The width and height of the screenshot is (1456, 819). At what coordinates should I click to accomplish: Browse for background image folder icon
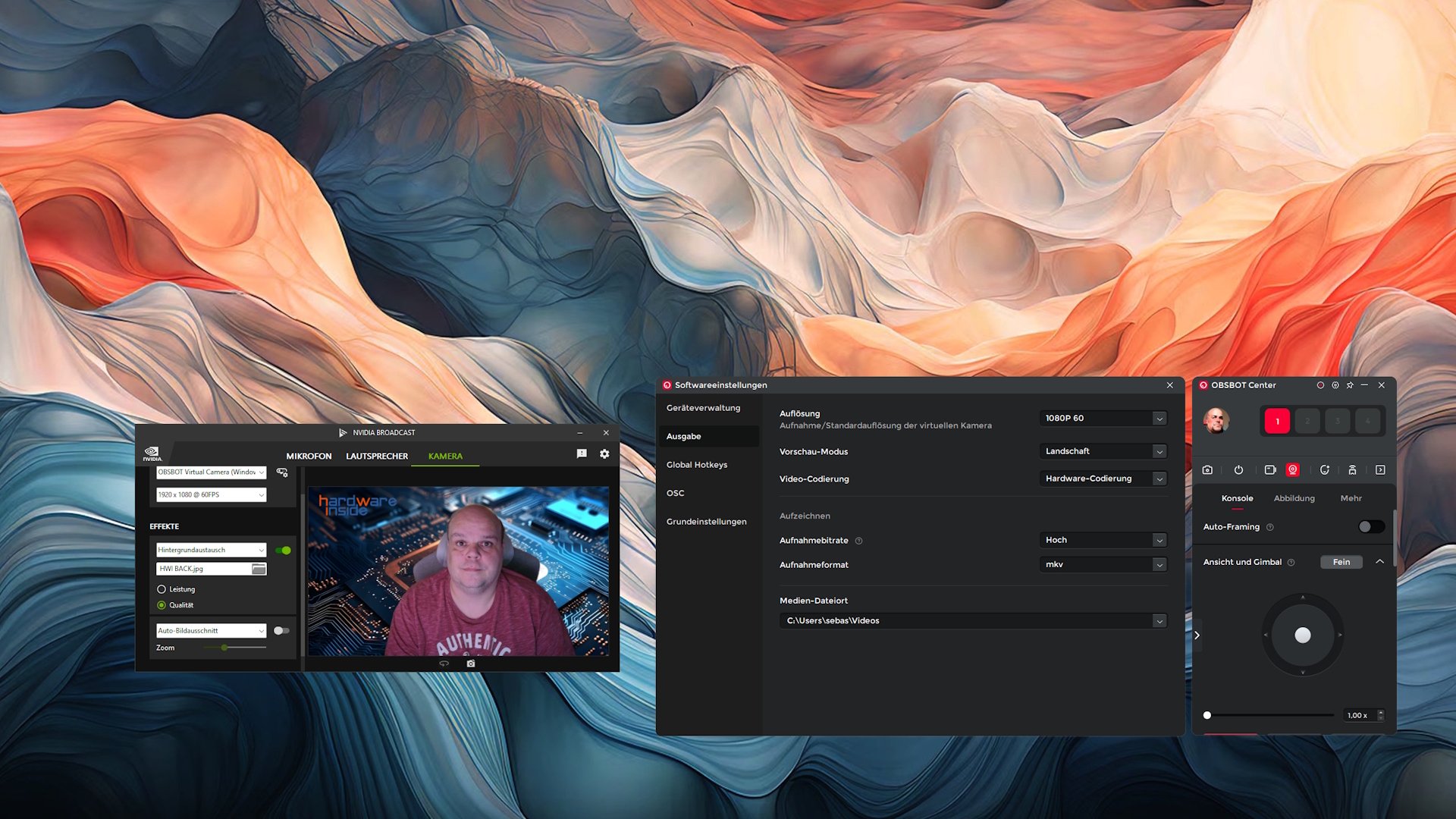click(259, 569)
